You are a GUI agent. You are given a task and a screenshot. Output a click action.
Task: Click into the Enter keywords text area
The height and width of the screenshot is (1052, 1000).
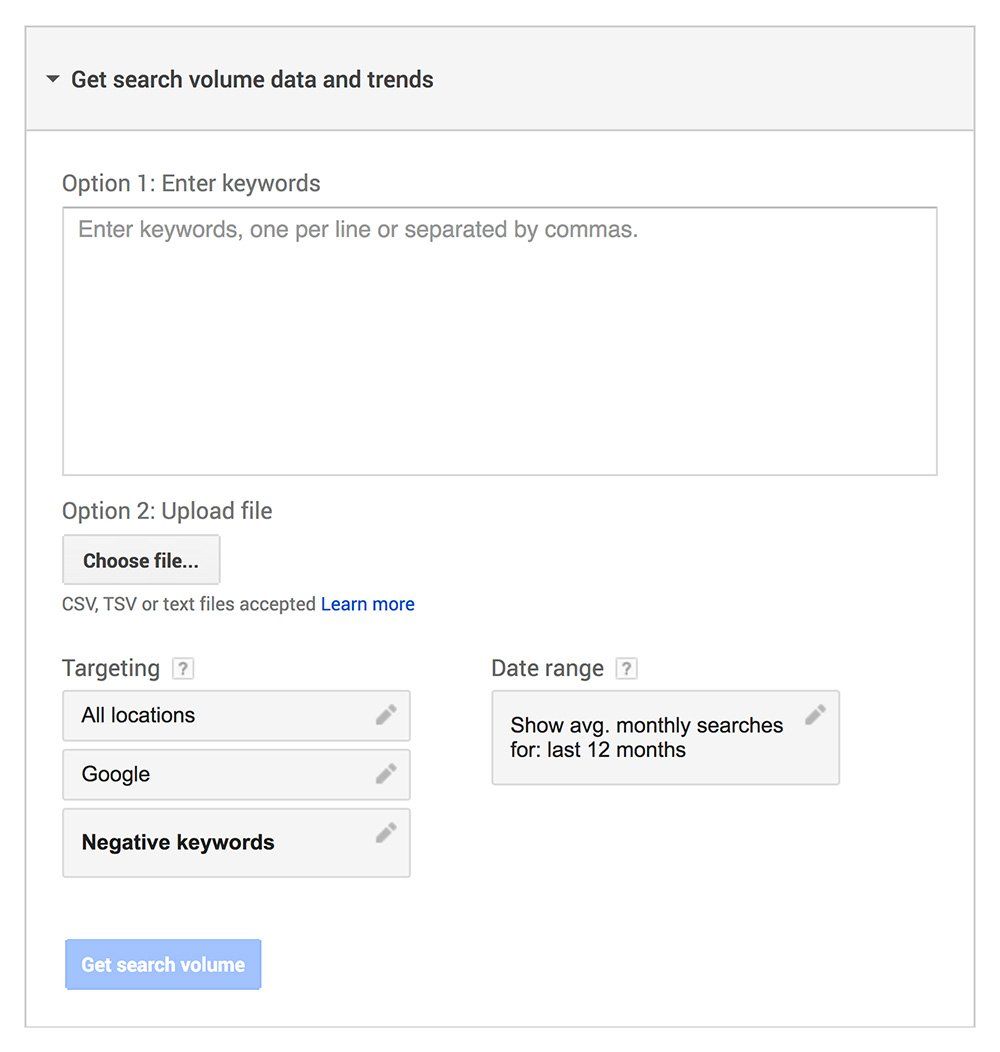500,341
